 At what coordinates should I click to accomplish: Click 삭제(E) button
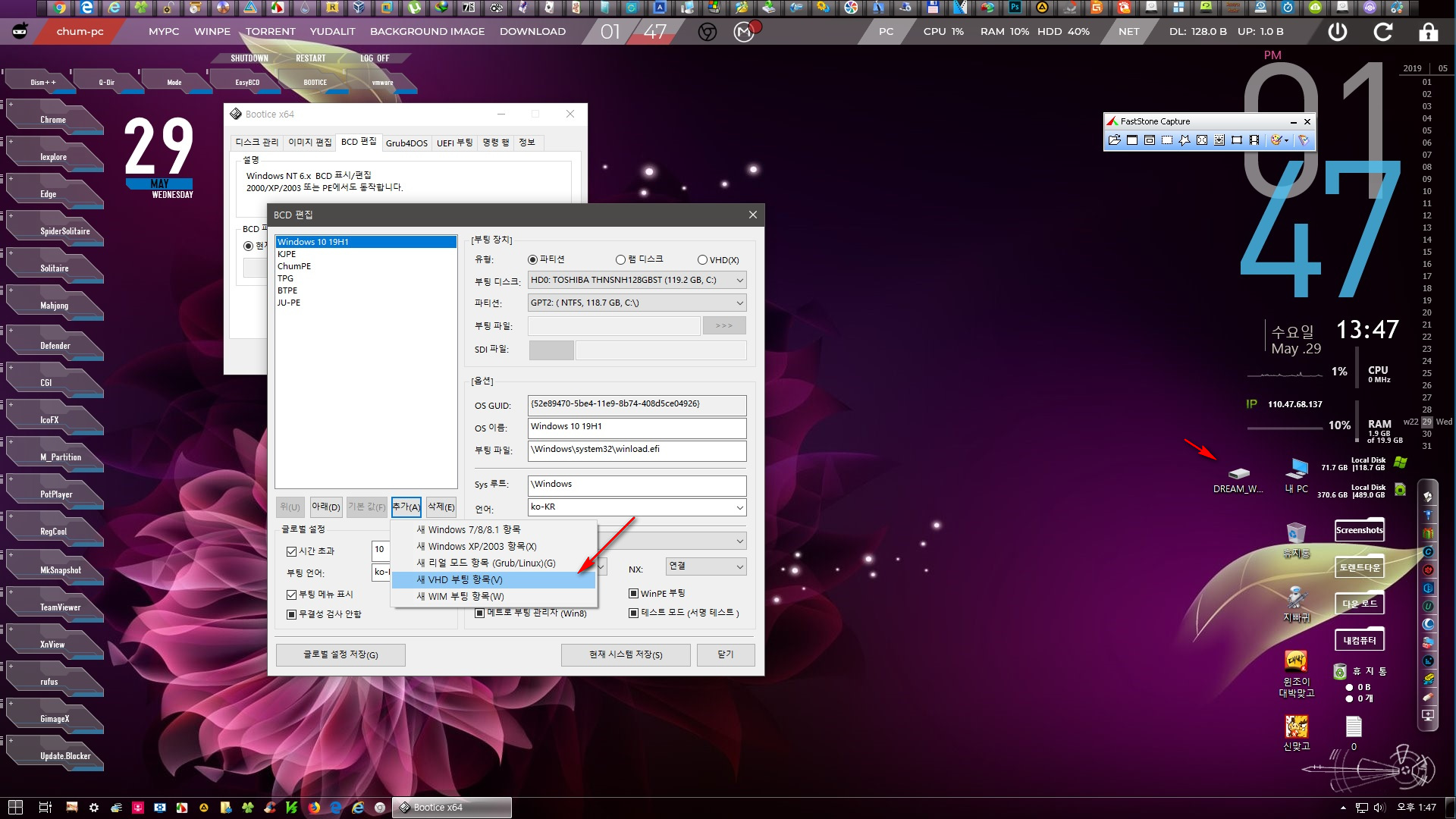[441, 507]
